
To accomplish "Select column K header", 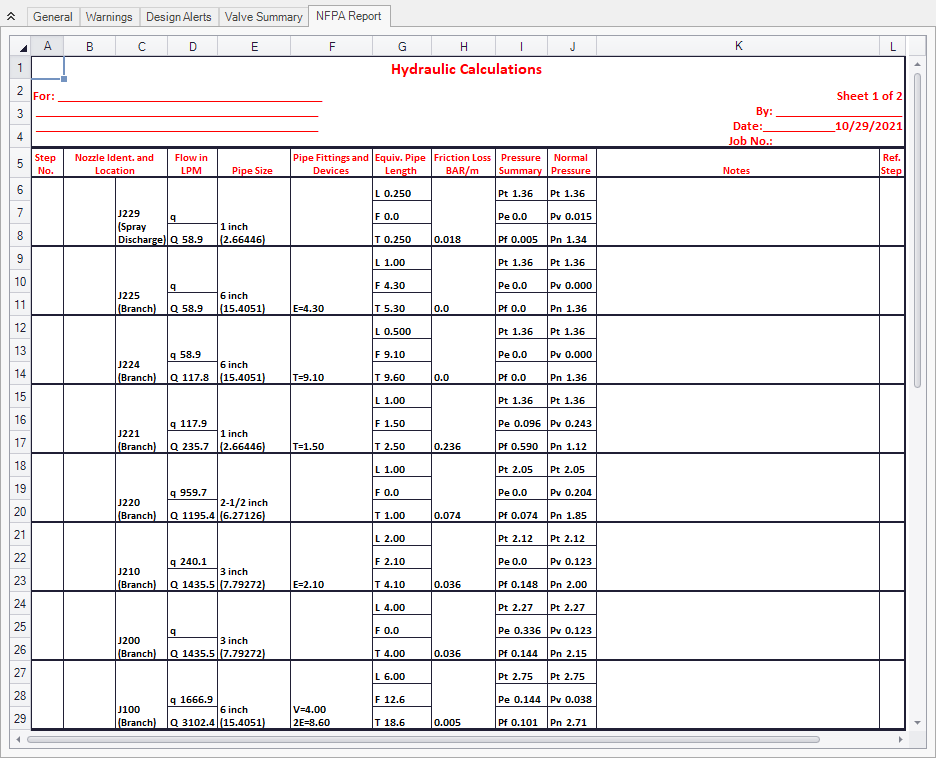I will coord(738,46).
